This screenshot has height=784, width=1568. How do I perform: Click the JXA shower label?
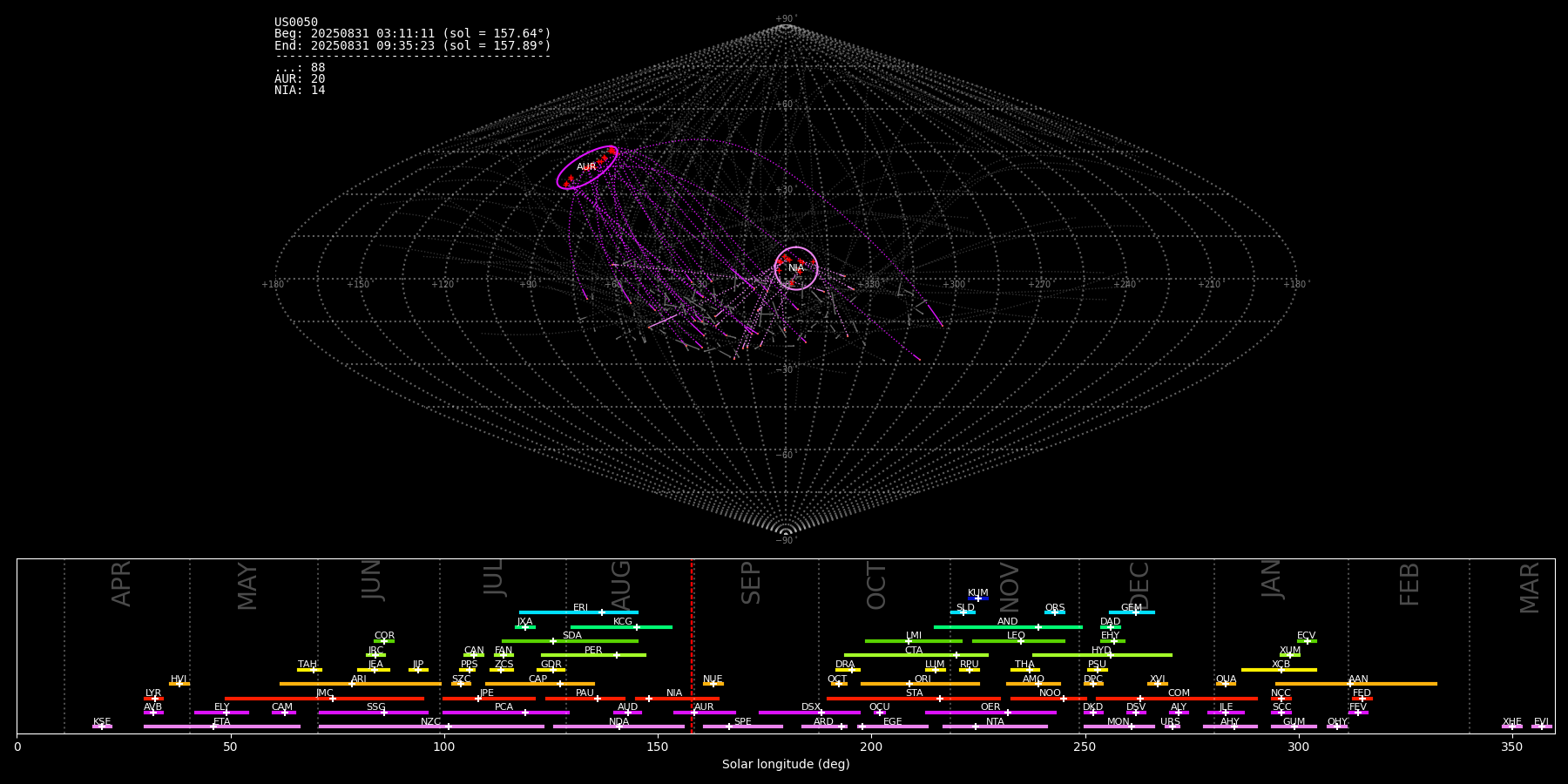point(524,622)
